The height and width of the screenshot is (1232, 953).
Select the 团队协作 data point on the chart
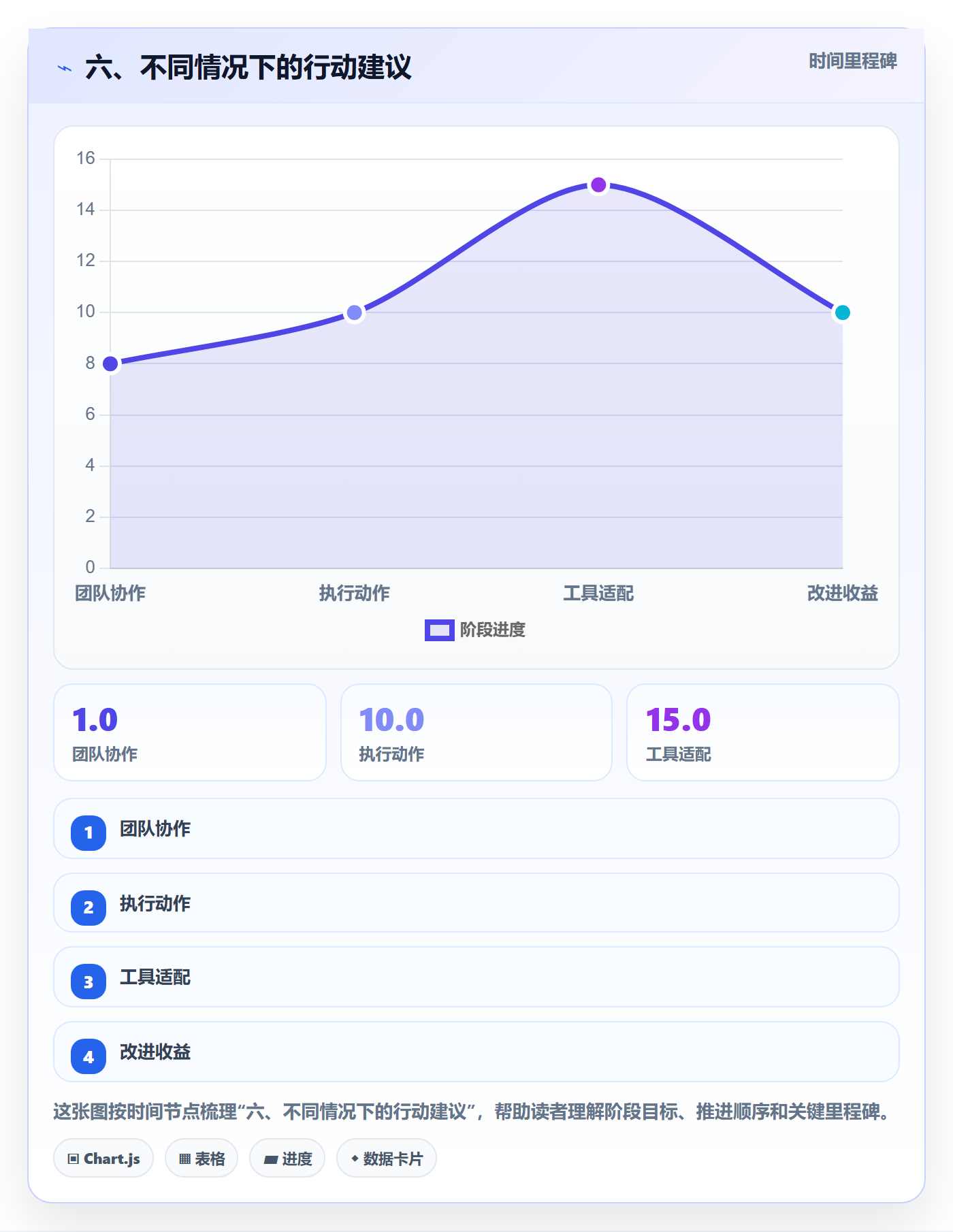point(110,363)
